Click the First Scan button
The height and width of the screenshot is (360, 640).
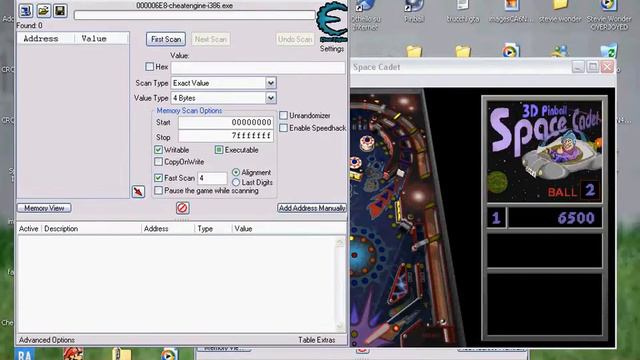pos(166,39)
